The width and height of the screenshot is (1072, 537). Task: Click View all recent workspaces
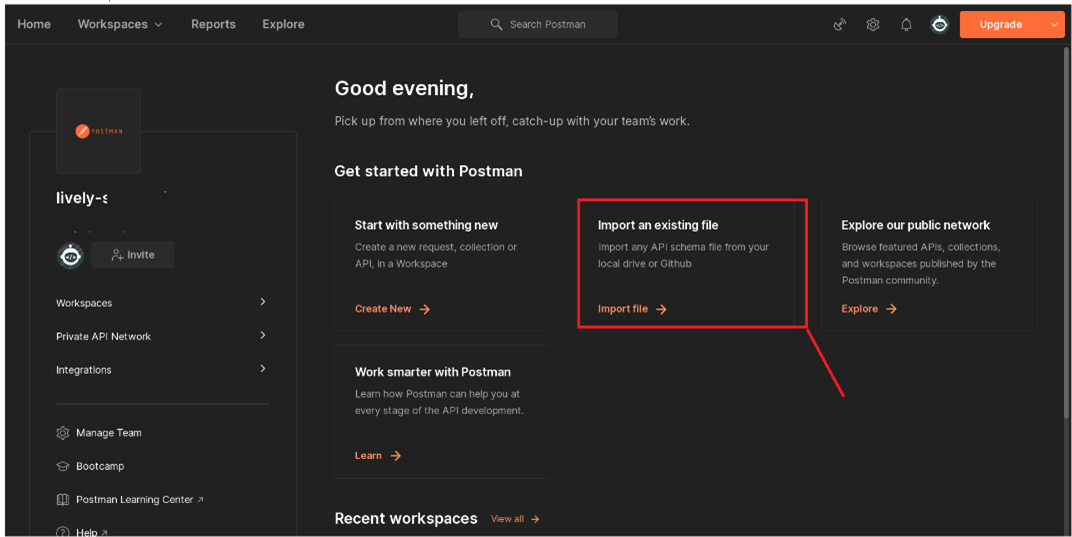tap(507, 519)
